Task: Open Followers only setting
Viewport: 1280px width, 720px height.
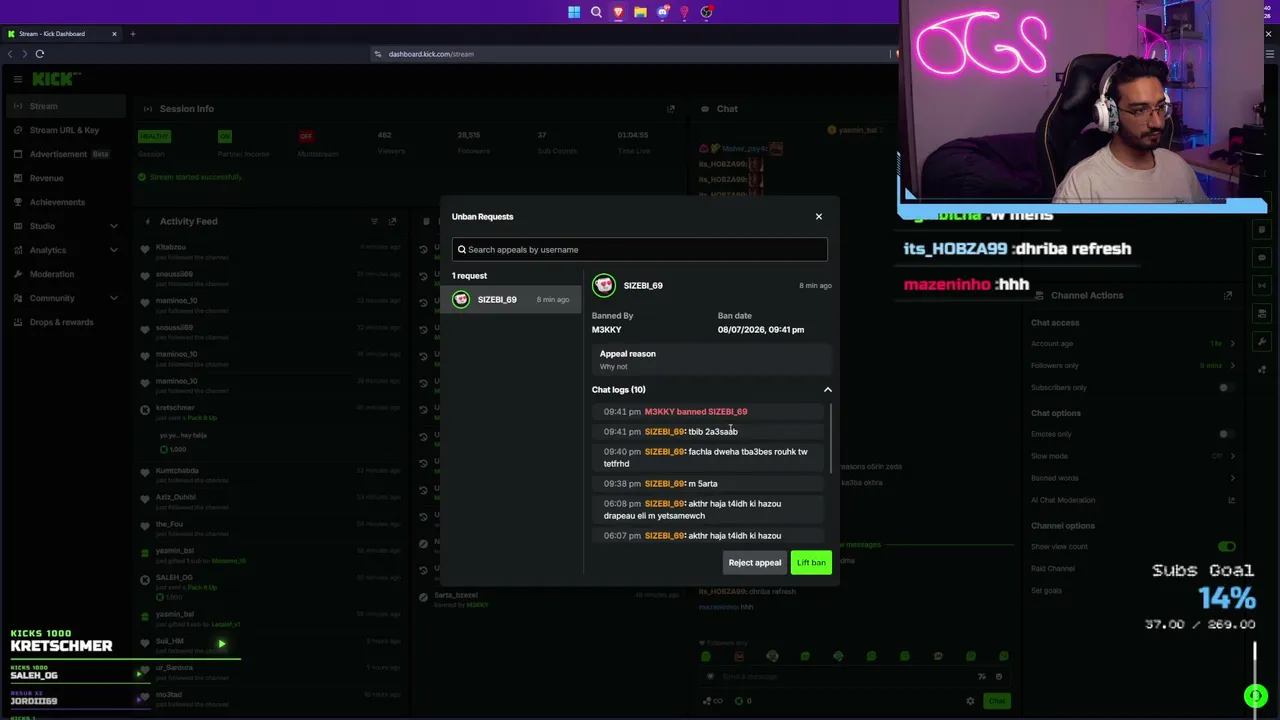Action: (x=1134, y=366)
